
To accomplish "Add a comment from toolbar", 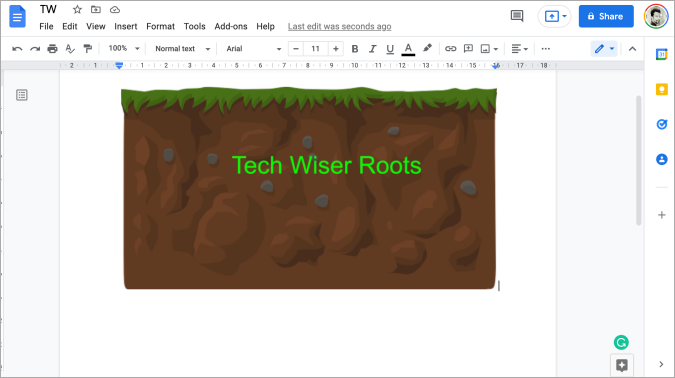I will click(468, 49).
